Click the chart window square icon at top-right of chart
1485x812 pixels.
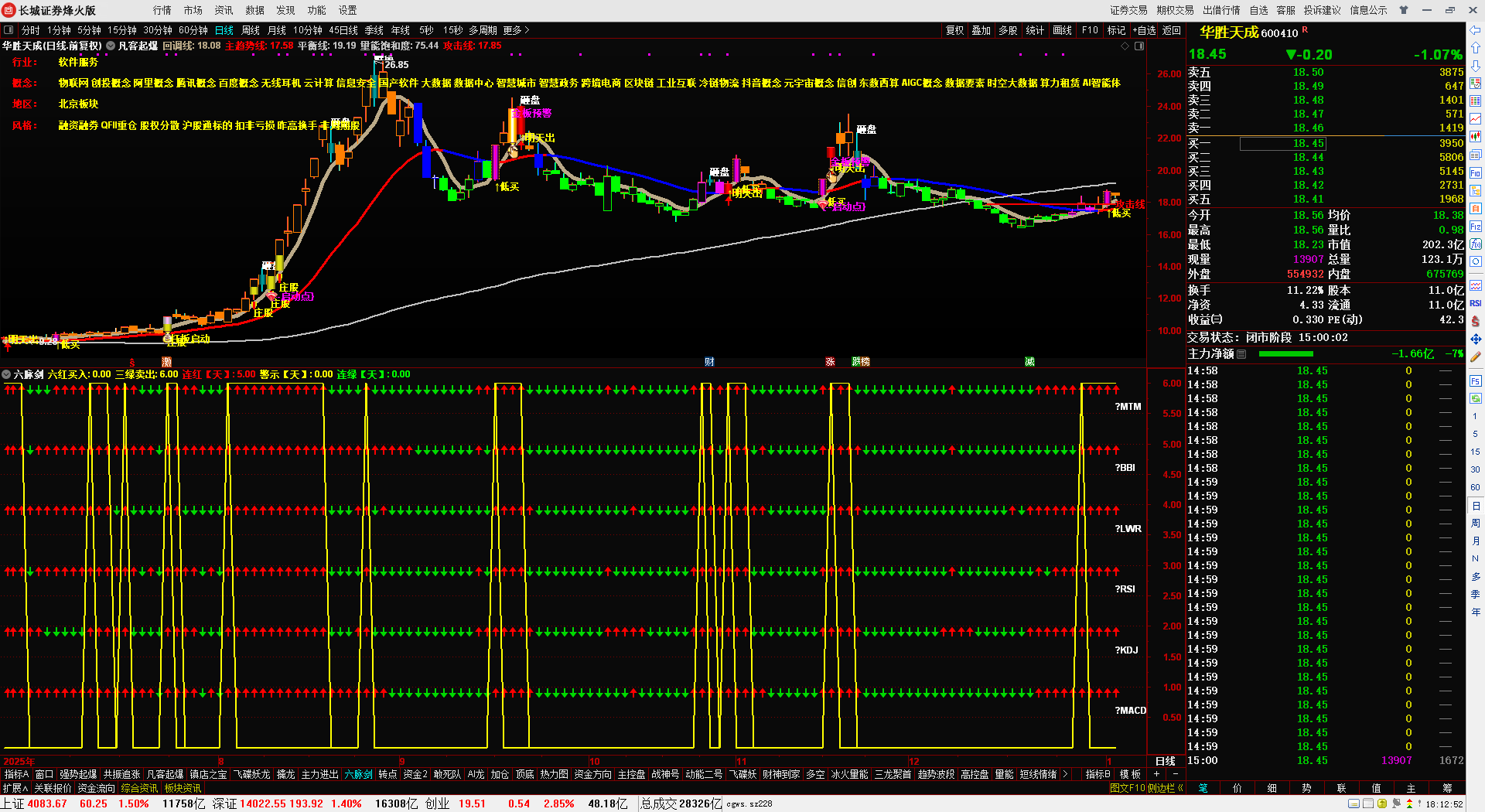[1139, 46]
